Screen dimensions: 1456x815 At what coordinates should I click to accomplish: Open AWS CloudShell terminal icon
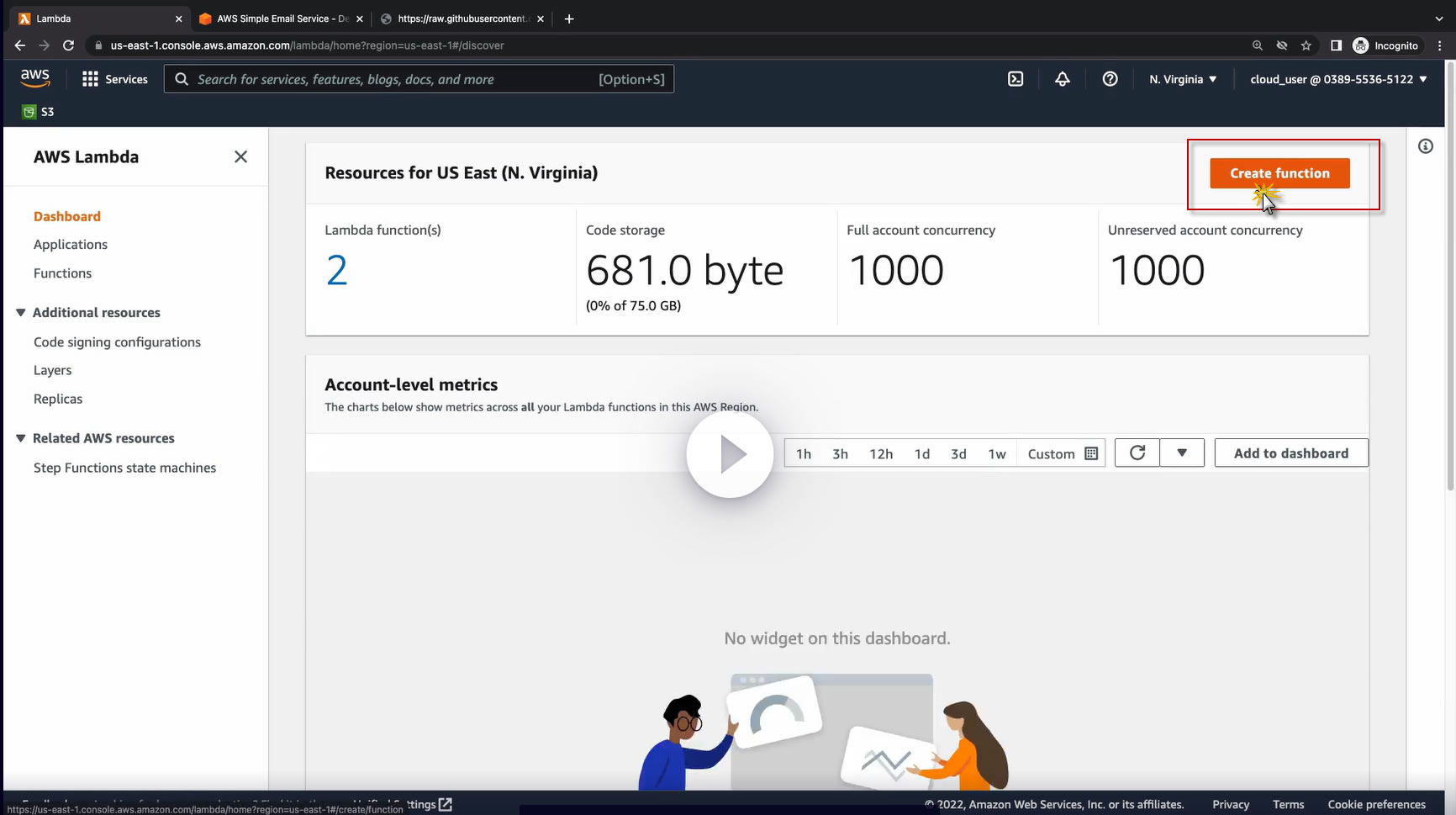coord(1016,79)
